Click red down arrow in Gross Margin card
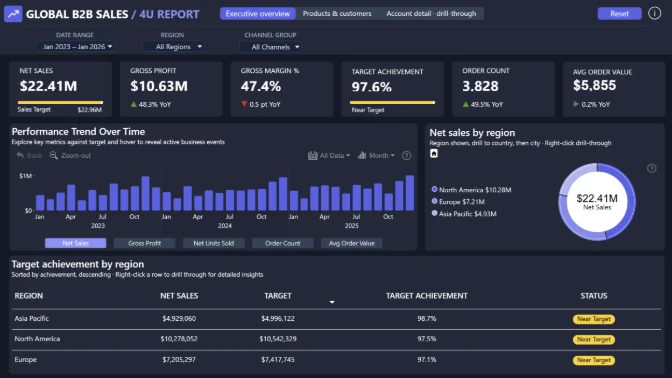Image resolution: width=672 pixels, height=378 pixels. coord(244,104)
